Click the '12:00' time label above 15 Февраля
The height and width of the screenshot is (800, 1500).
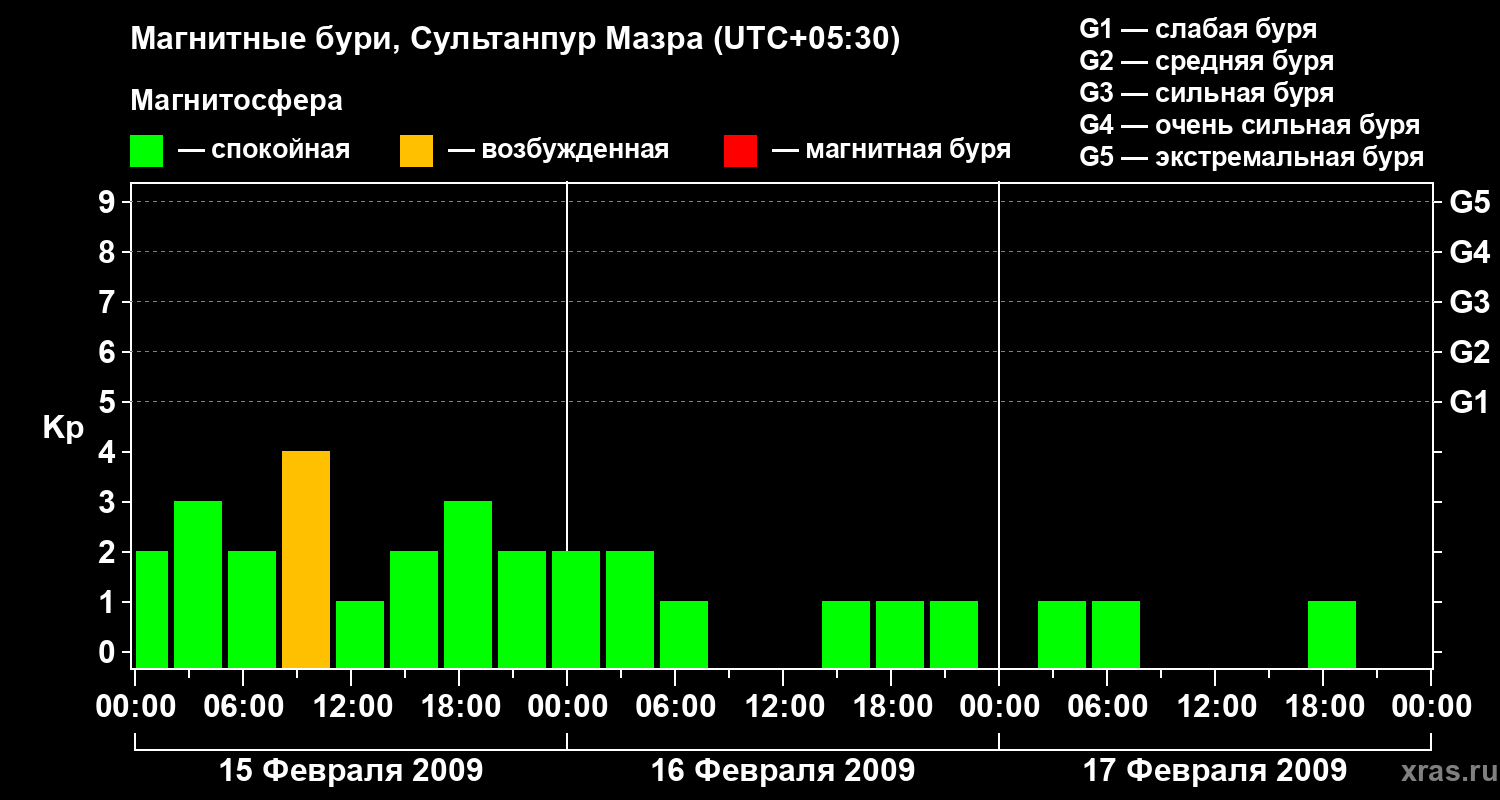(x=351, y=707)
